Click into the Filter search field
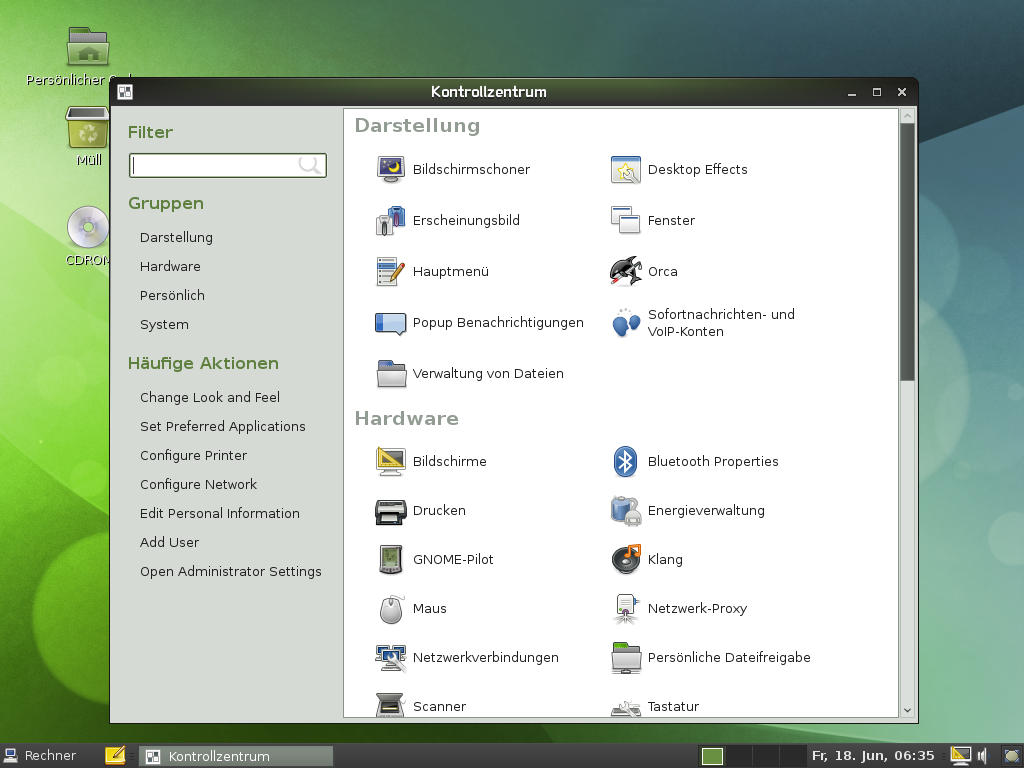The image size is (1024, 768). pyautogui.click(x=215, y=165)
